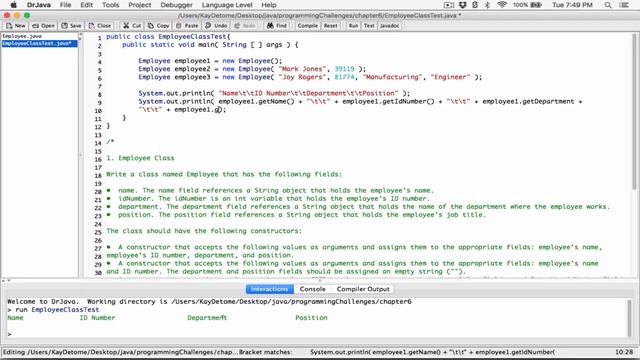Click the collapse arrows above the Interactions pane
The image size is (640, 360).
[7, 280]
